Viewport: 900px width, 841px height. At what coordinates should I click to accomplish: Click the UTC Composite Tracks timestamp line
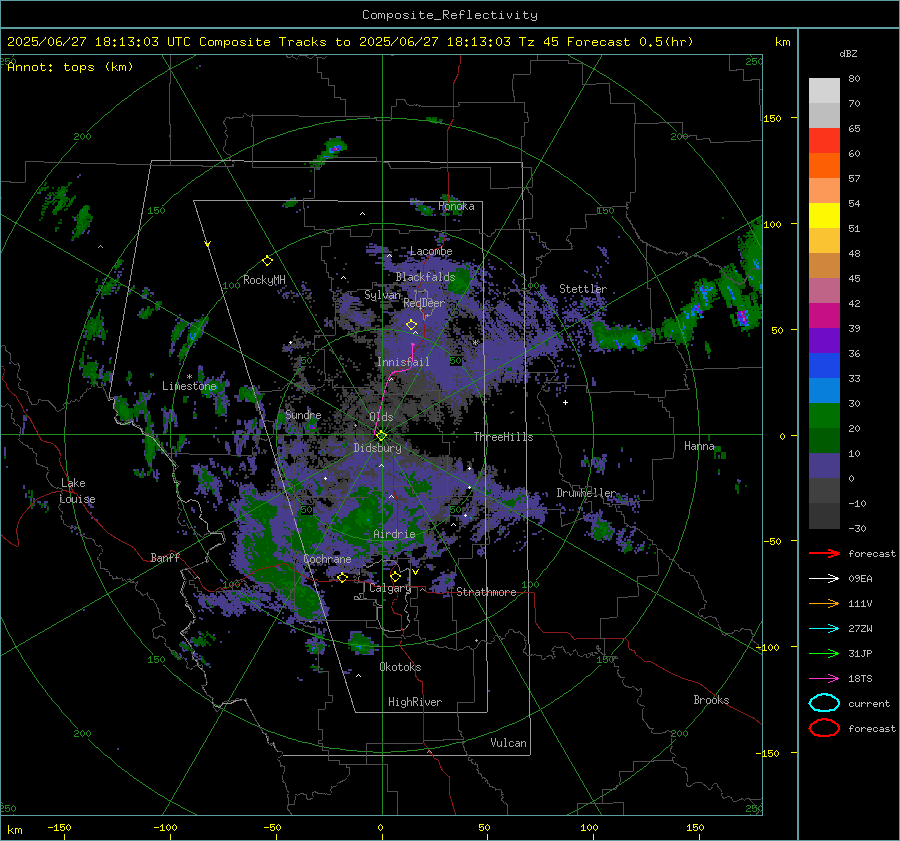pos(350,42)
